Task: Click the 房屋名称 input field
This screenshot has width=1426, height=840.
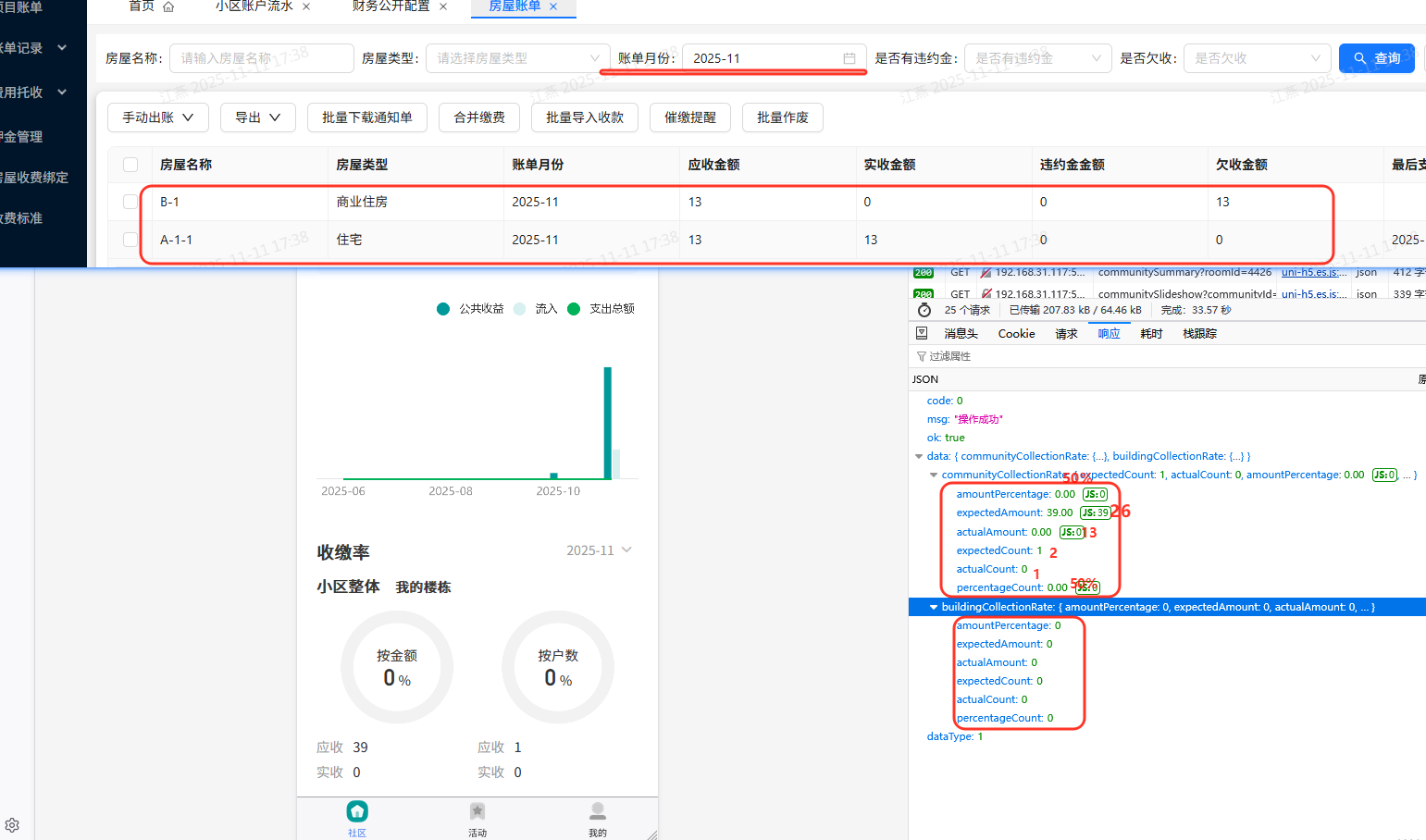Action: (262, 57)
